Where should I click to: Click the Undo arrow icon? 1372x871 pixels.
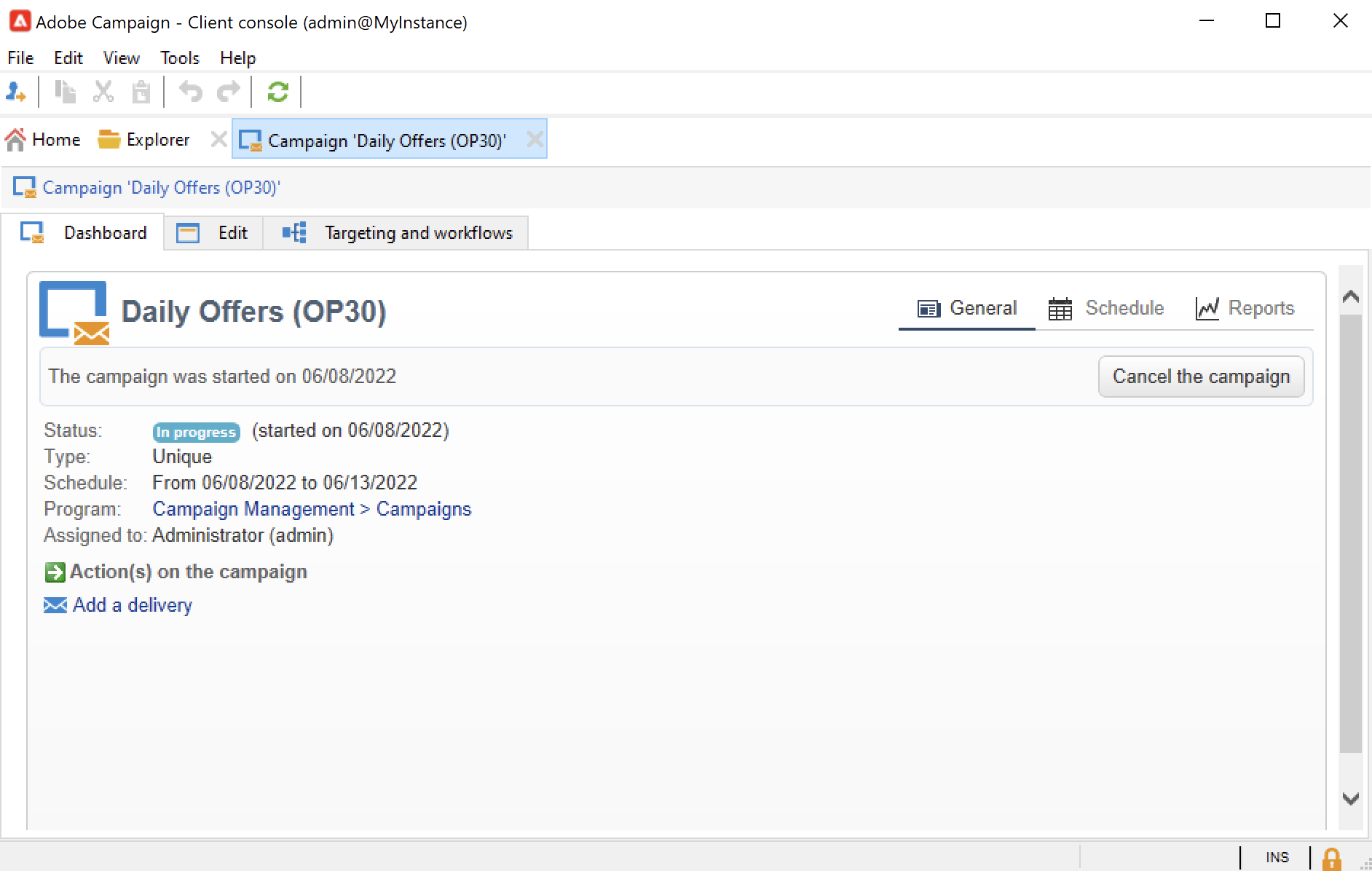191,92
